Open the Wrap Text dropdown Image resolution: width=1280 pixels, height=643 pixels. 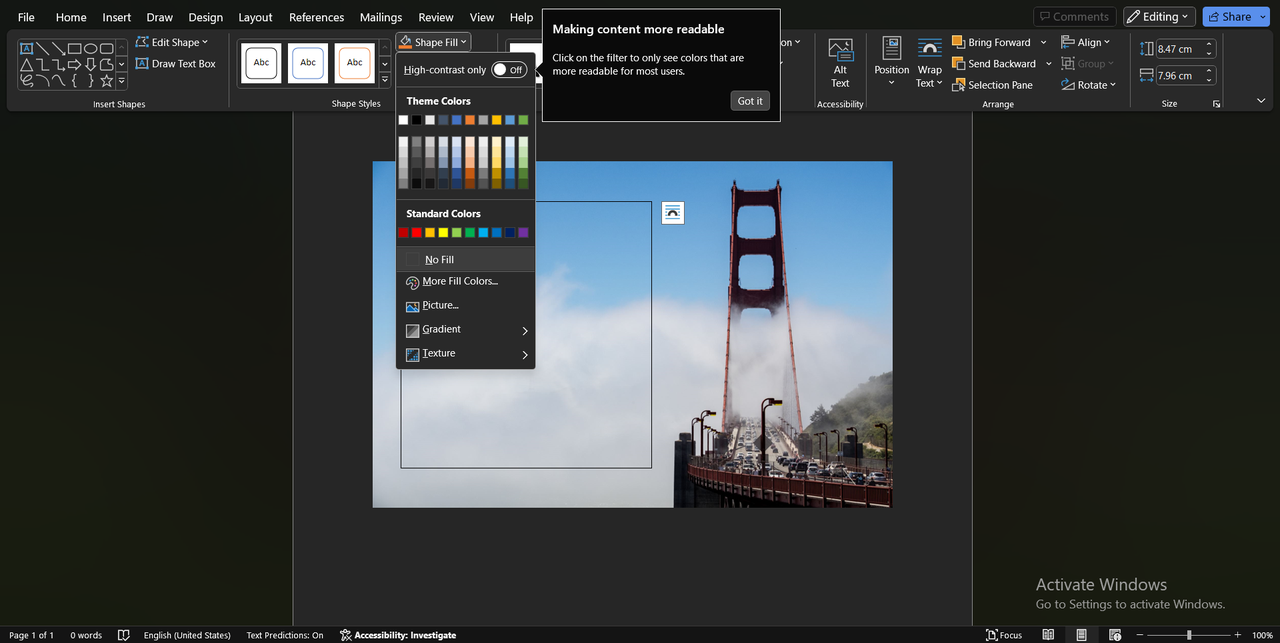click(x=930, y=63)
